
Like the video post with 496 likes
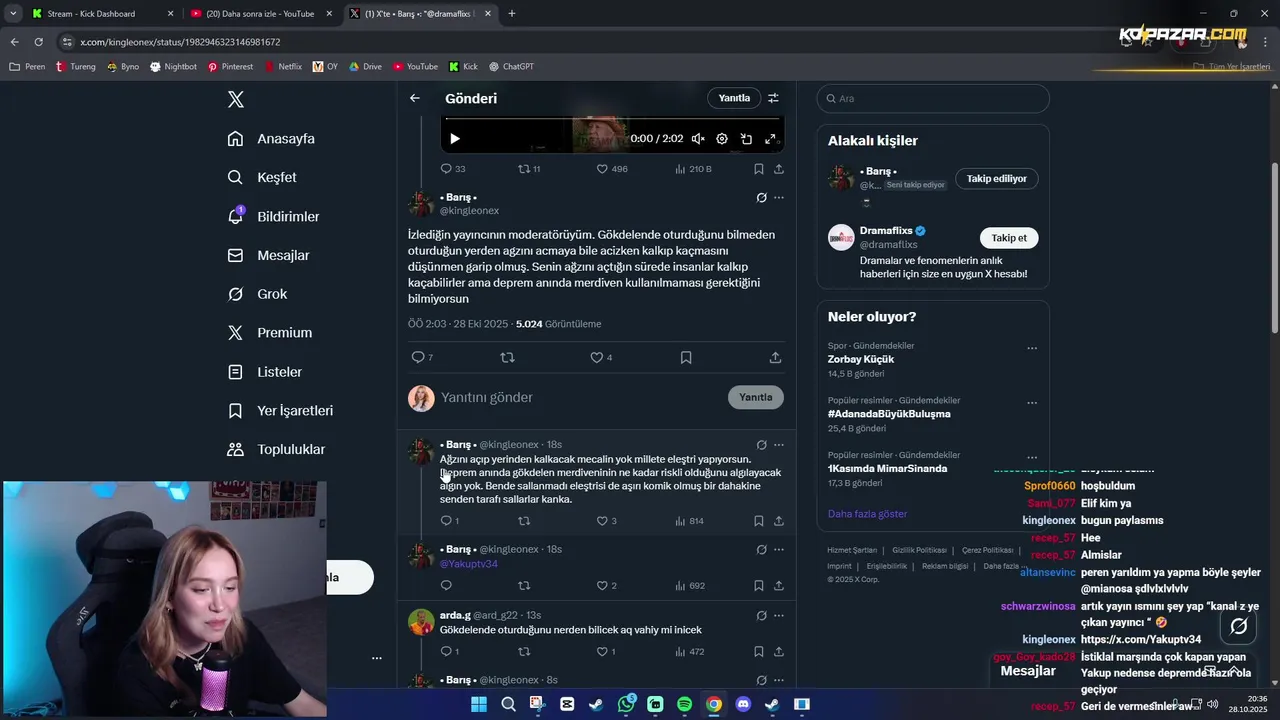(x=612, y=169)
